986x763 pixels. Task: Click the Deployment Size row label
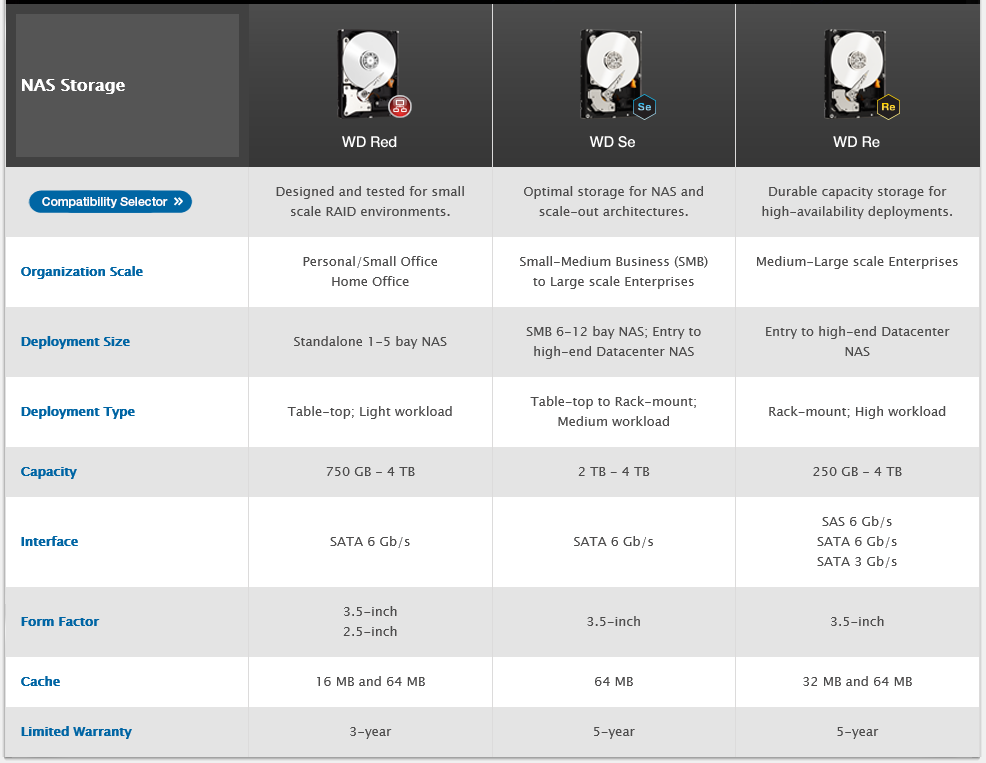(x=75, y=342)
